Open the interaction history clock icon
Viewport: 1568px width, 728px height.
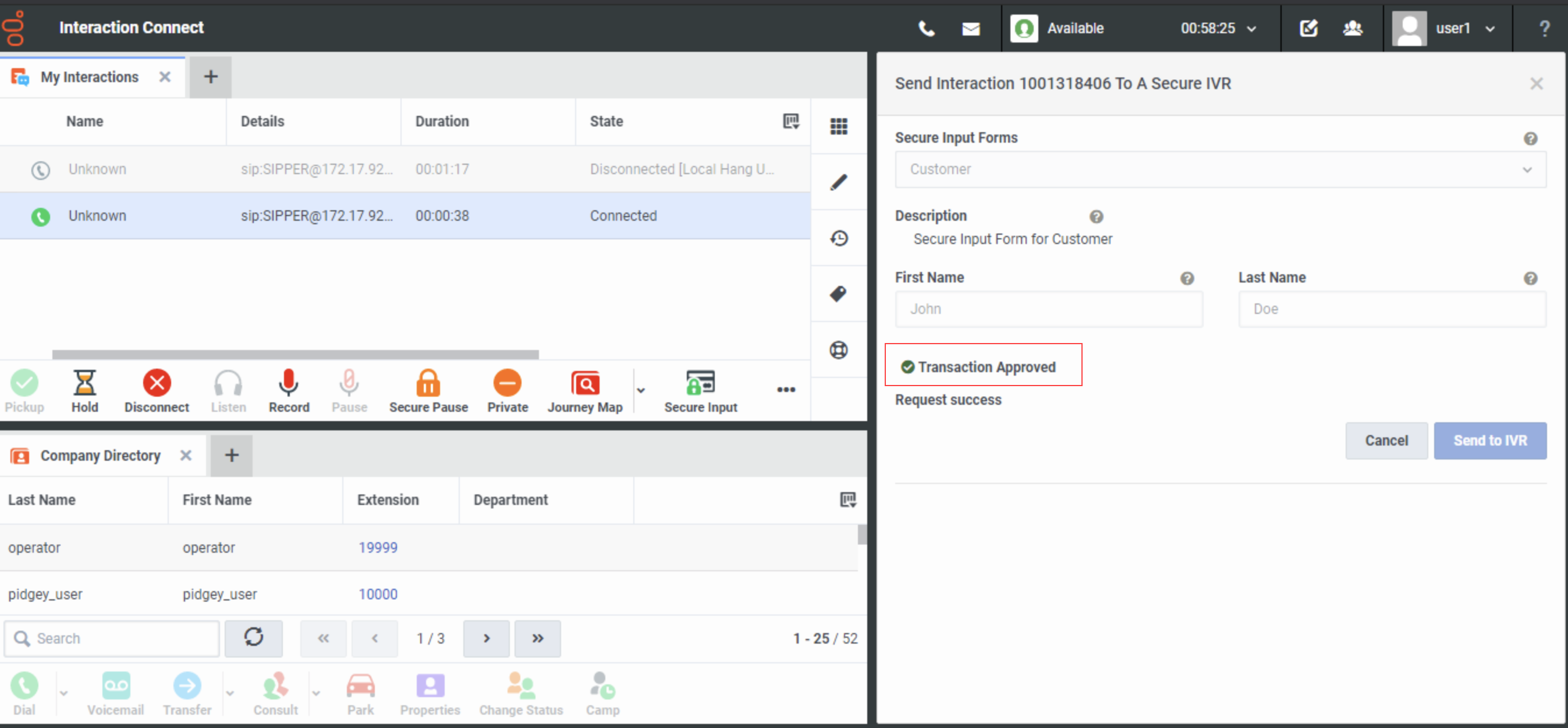[838, 238]
